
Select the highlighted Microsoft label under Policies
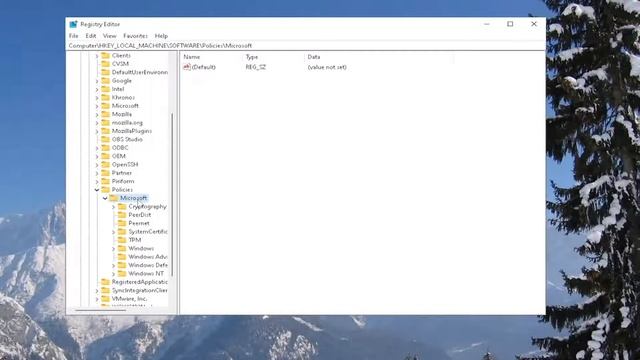pyautogui.click(x=133, y=198)
